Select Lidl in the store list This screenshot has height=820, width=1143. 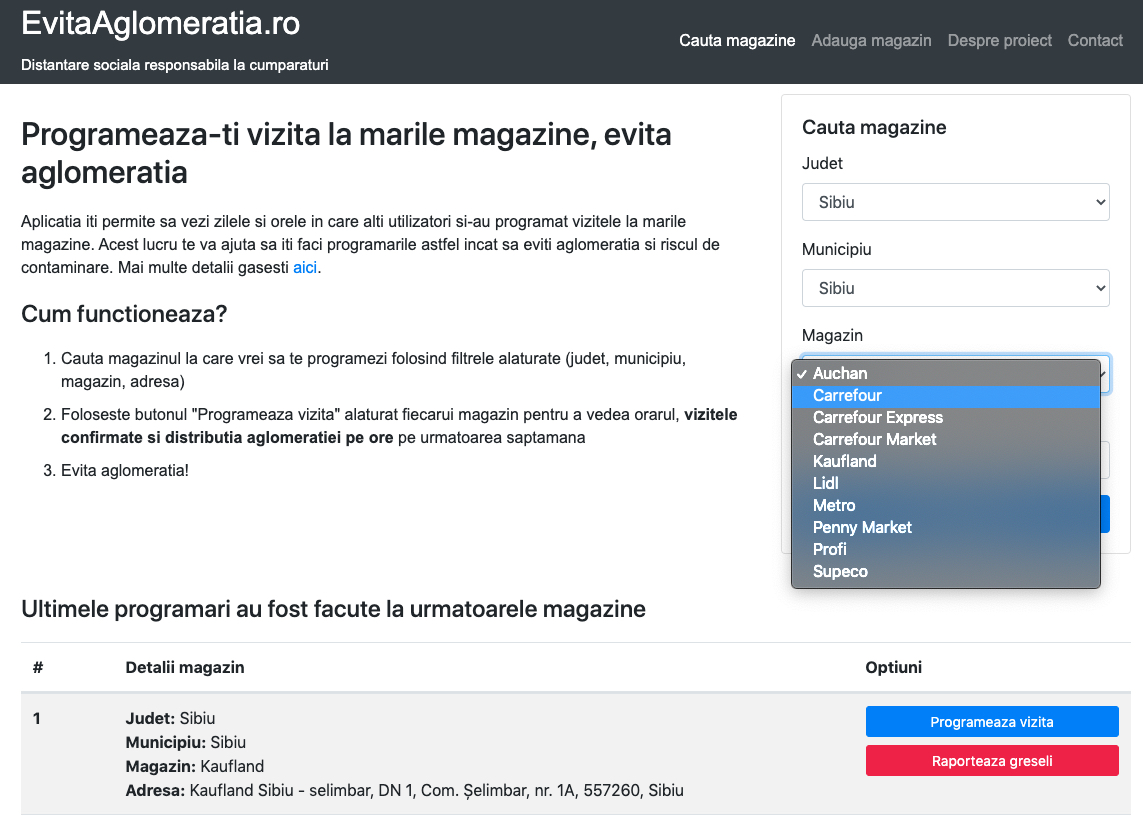point(945,483)
